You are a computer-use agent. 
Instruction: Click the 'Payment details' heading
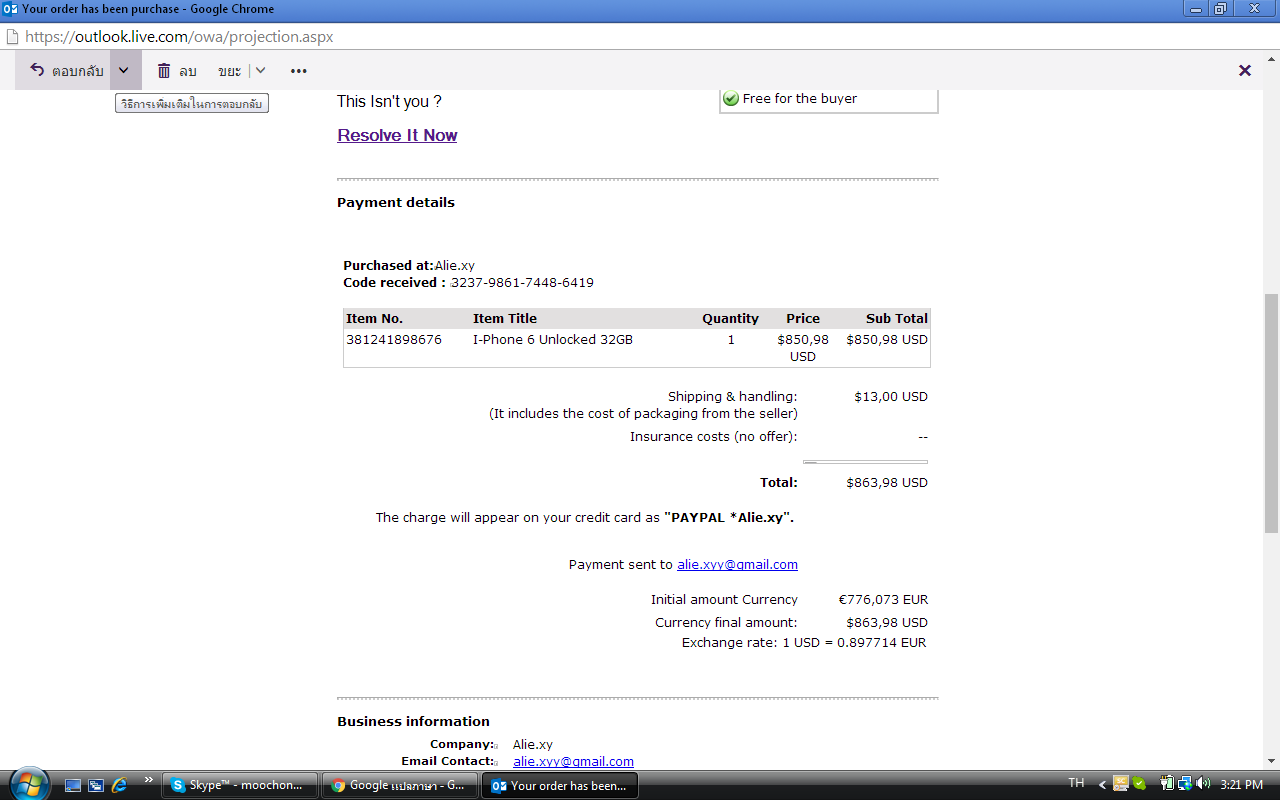pos(396,203)
